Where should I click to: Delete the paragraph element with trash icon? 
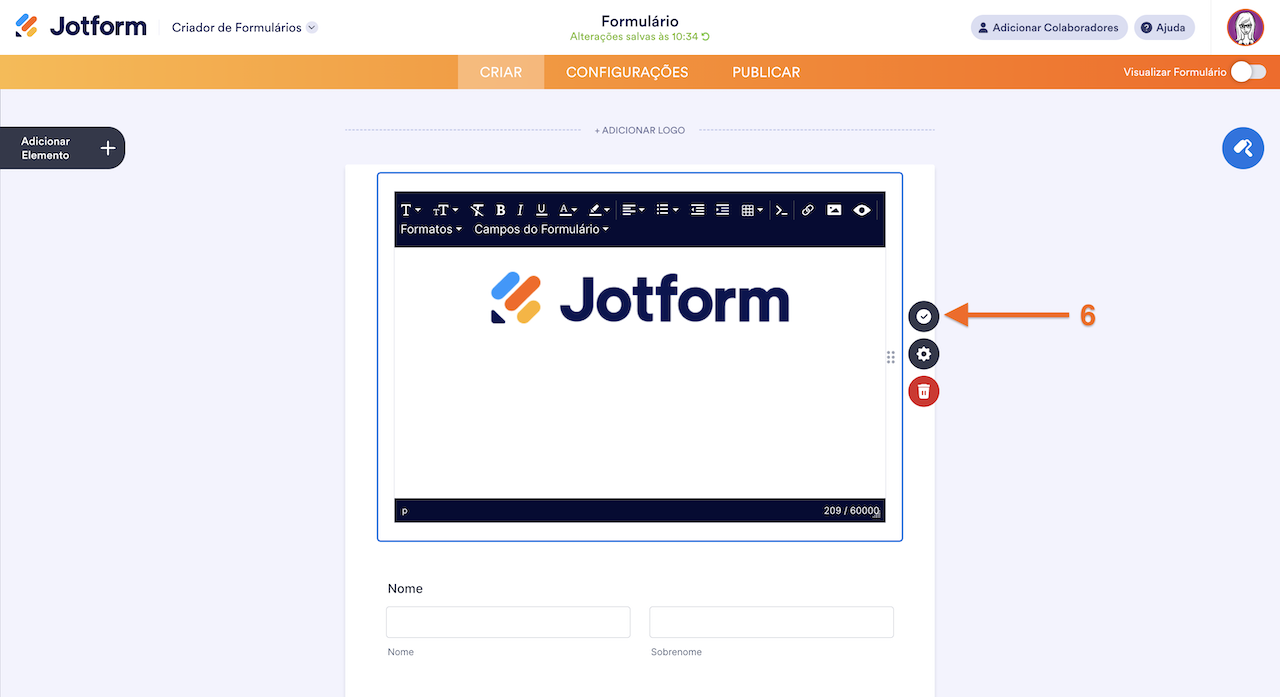(924, 391)
